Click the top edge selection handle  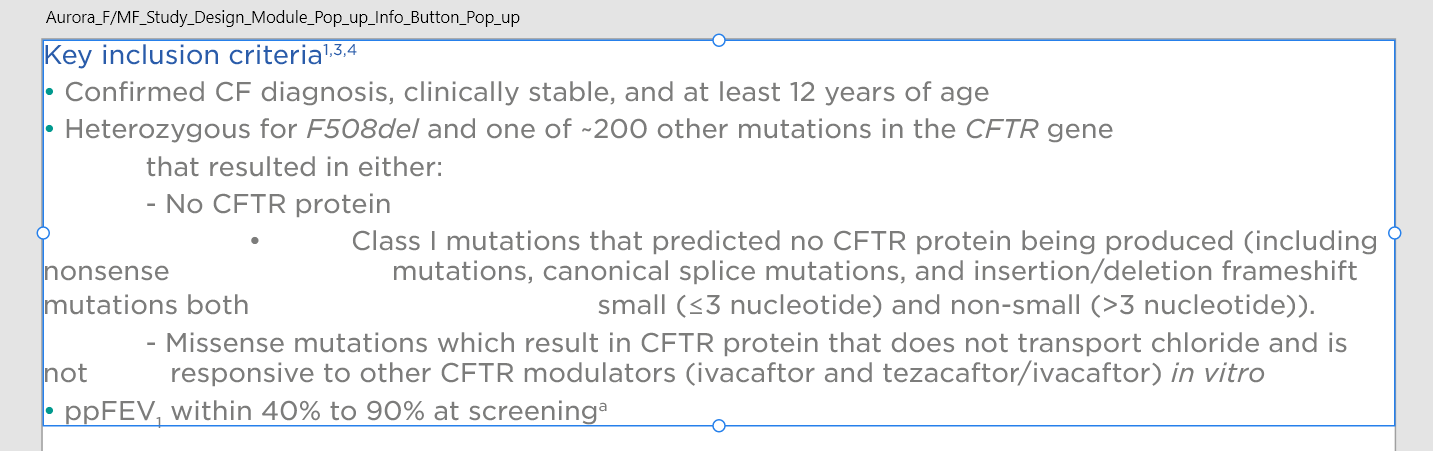(x=718, y=40)
